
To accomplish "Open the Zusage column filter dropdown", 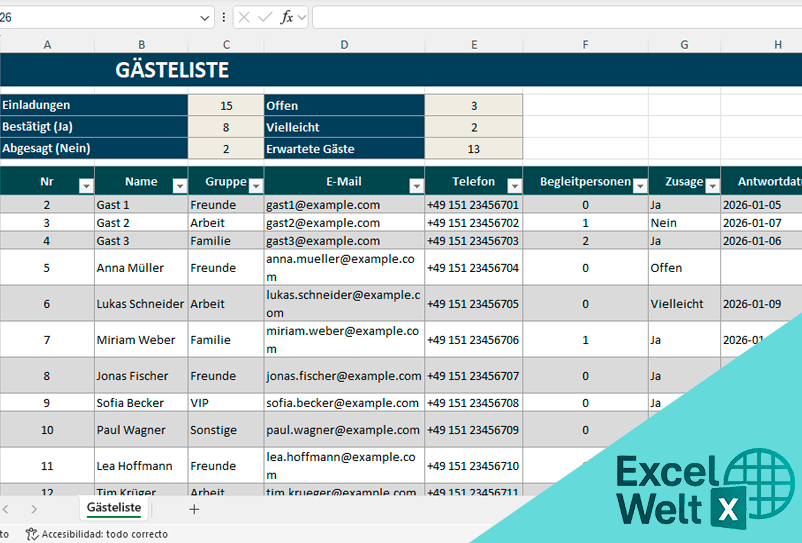I will 712,187.
